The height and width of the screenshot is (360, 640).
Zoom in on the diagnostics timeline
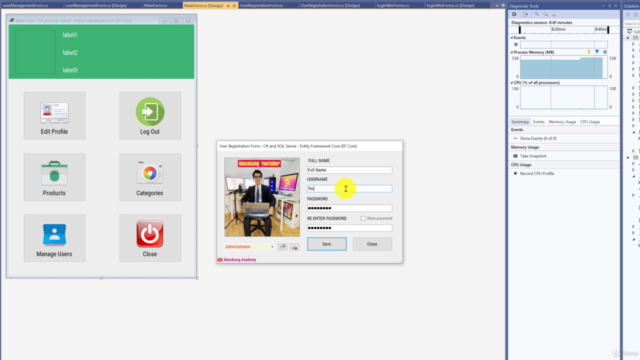pyautogui.click(x=537, y=14)
